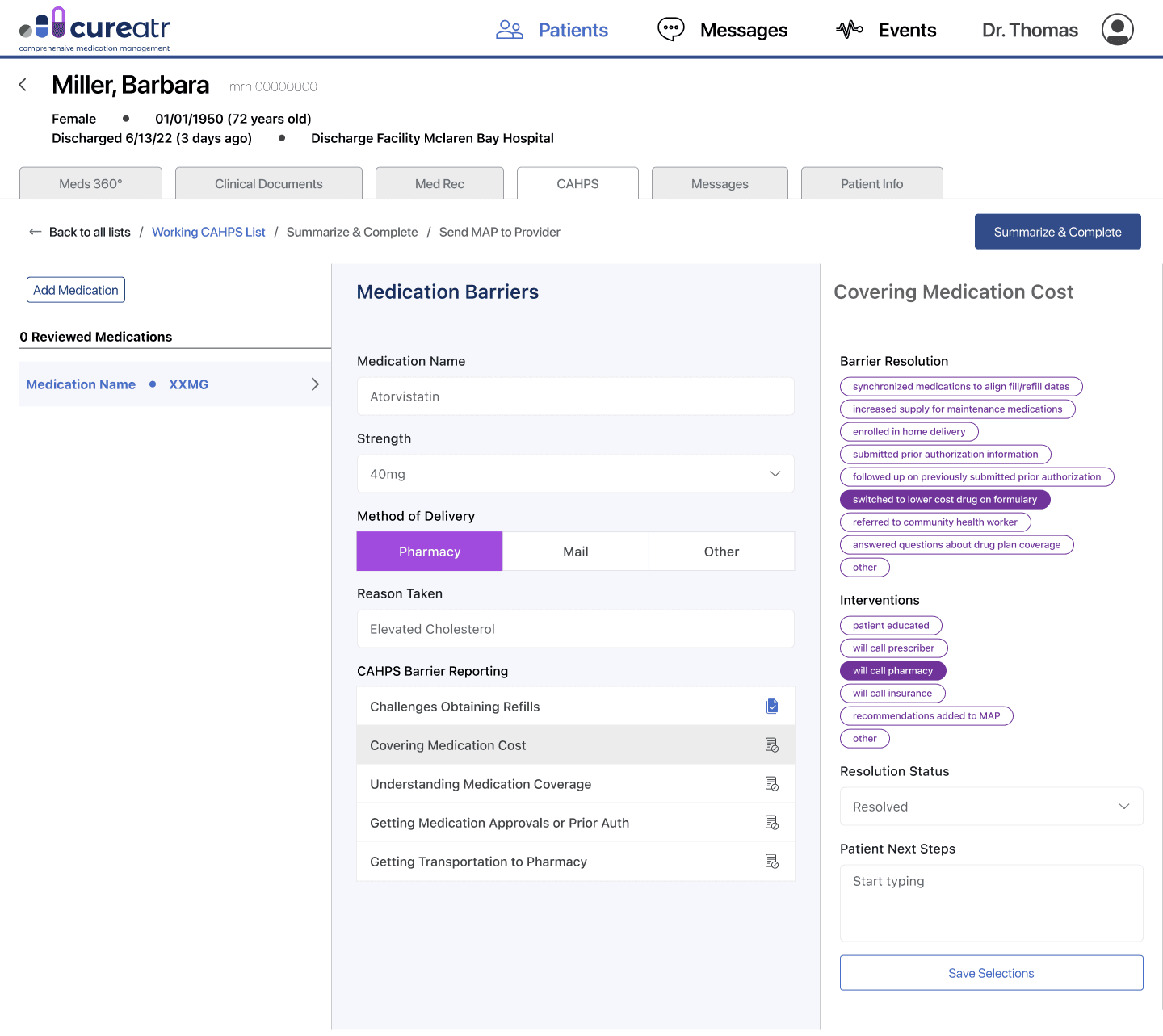The width and height of the screenshot is (1163, 1036).
Task: Select 'will call prescriber' intervention
Action: pyautogui.click(x=894, y=648)
